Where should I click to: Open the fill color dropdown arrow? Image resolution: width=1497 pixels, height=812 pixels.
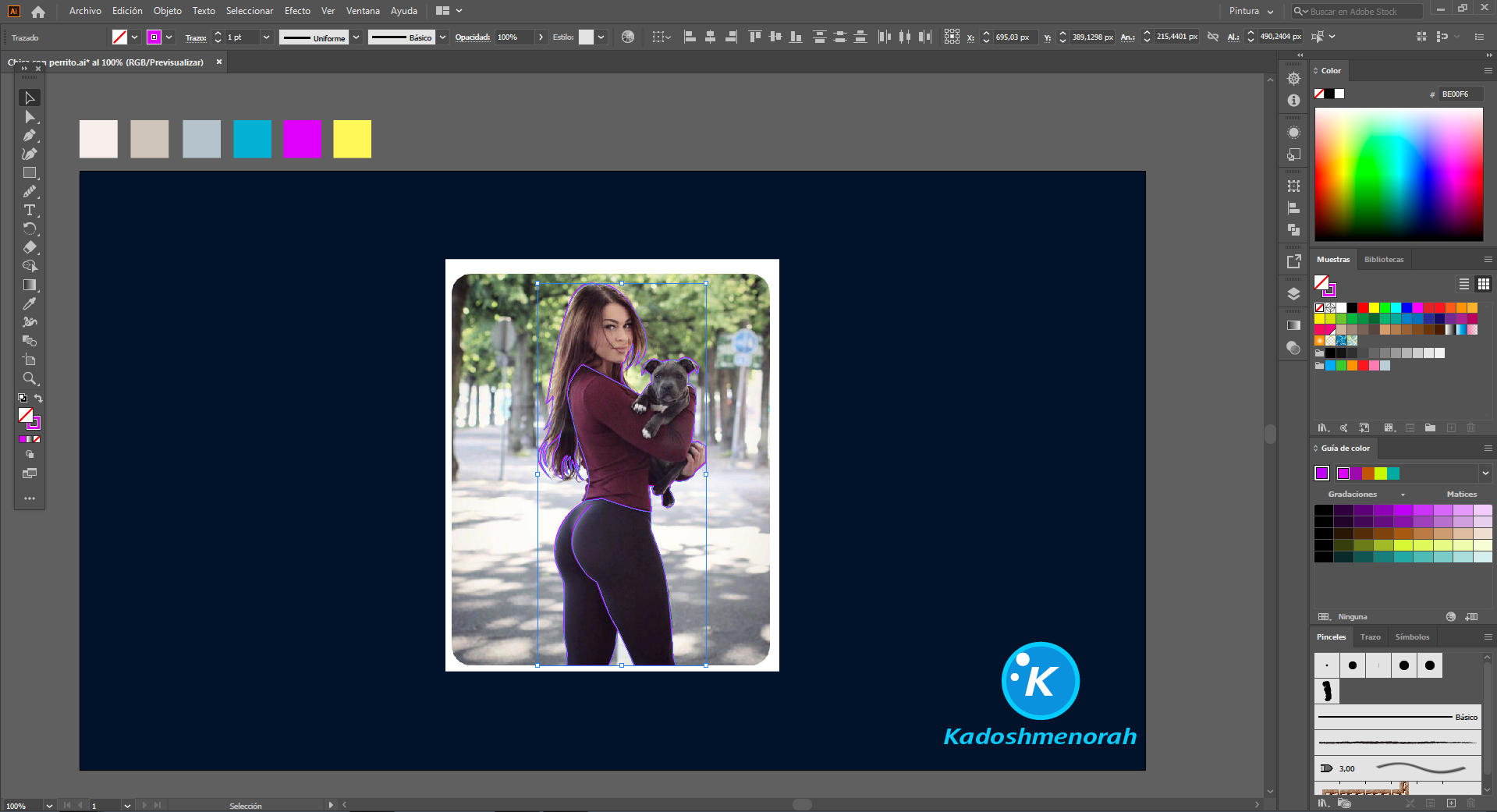pos(134,37)
